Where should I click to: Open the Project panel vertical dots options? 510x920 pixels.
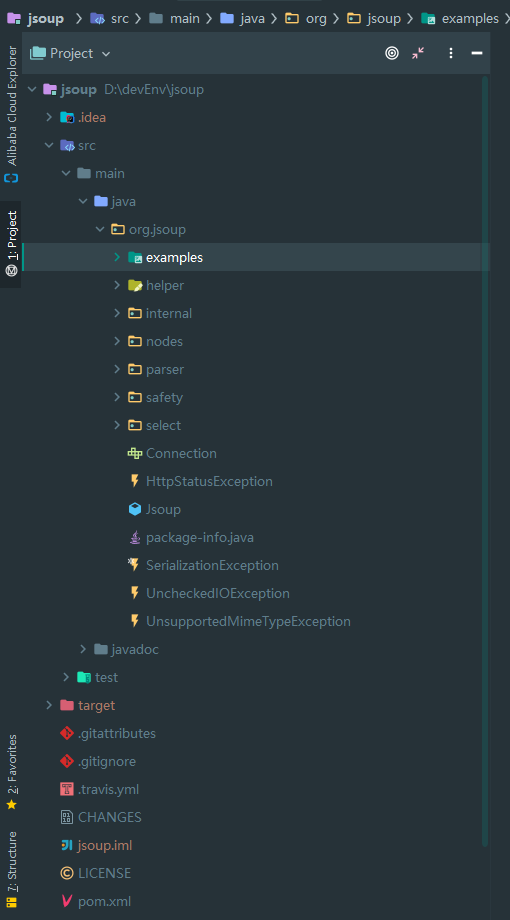[451, 53]
